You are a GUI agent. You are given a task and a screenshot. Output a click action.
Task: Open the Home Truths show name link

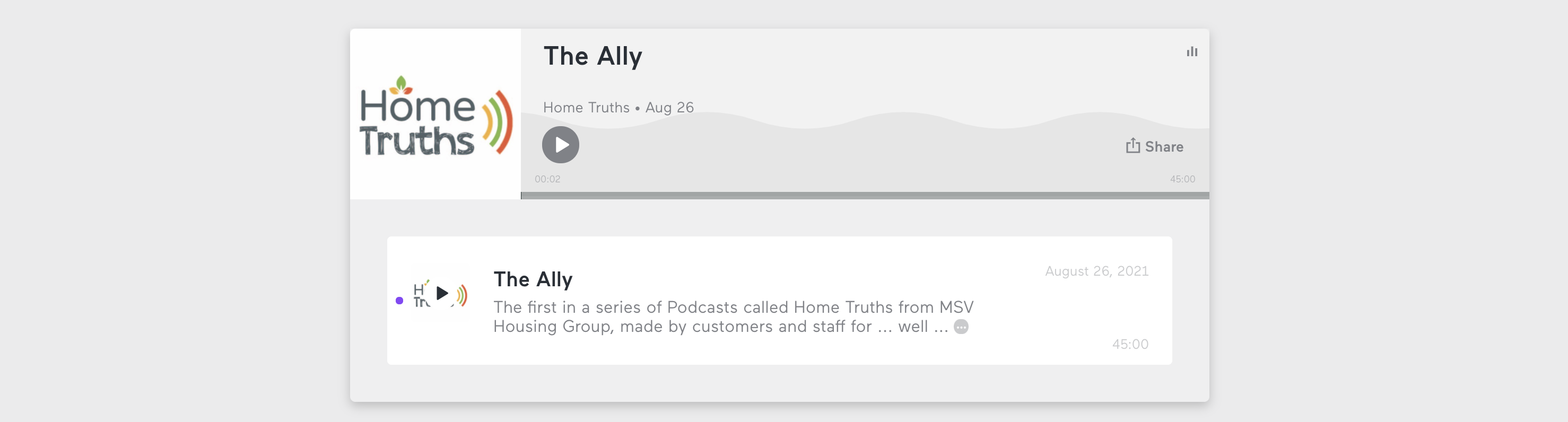click(586, 108)
